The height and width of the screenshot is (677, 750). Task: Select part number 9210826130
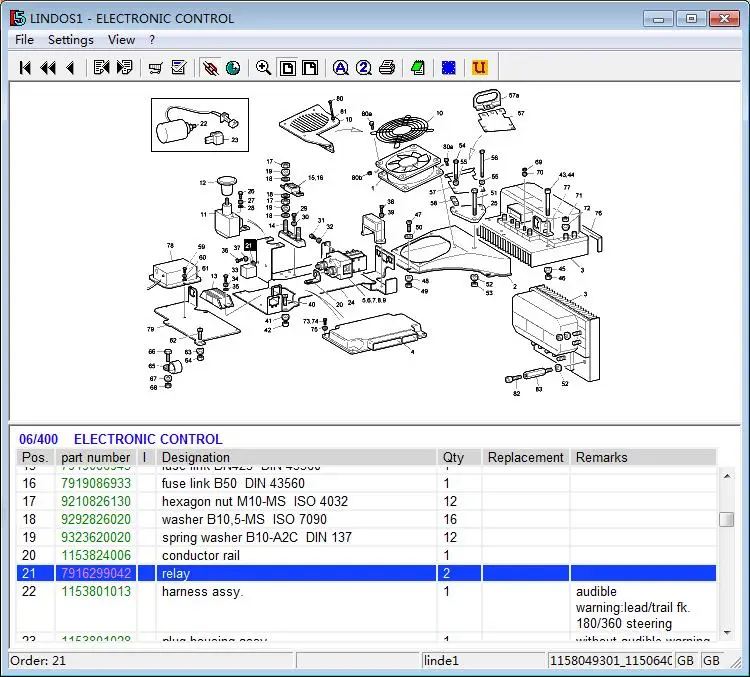pyautogui.click(x=96, y=501)
